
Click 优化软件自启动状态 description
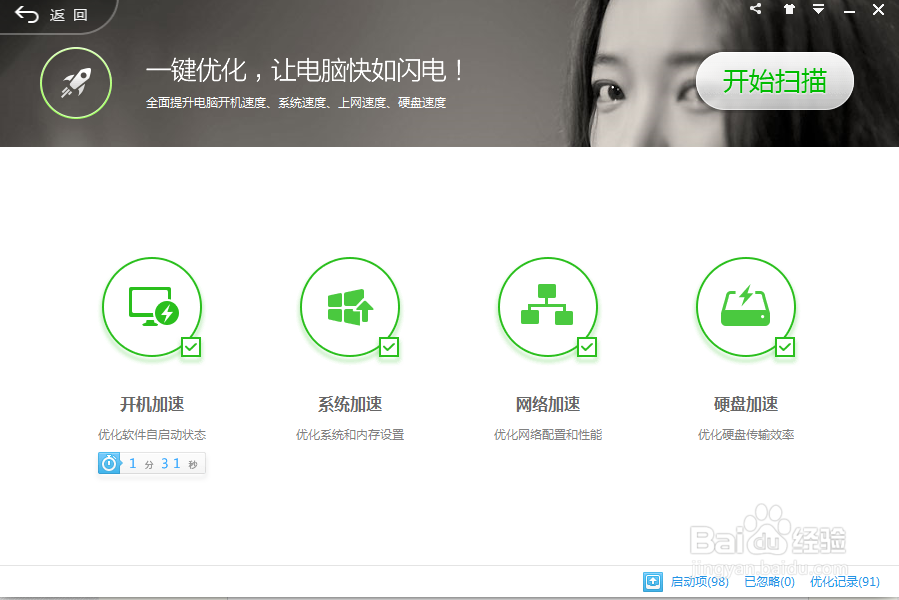(152, 435)
